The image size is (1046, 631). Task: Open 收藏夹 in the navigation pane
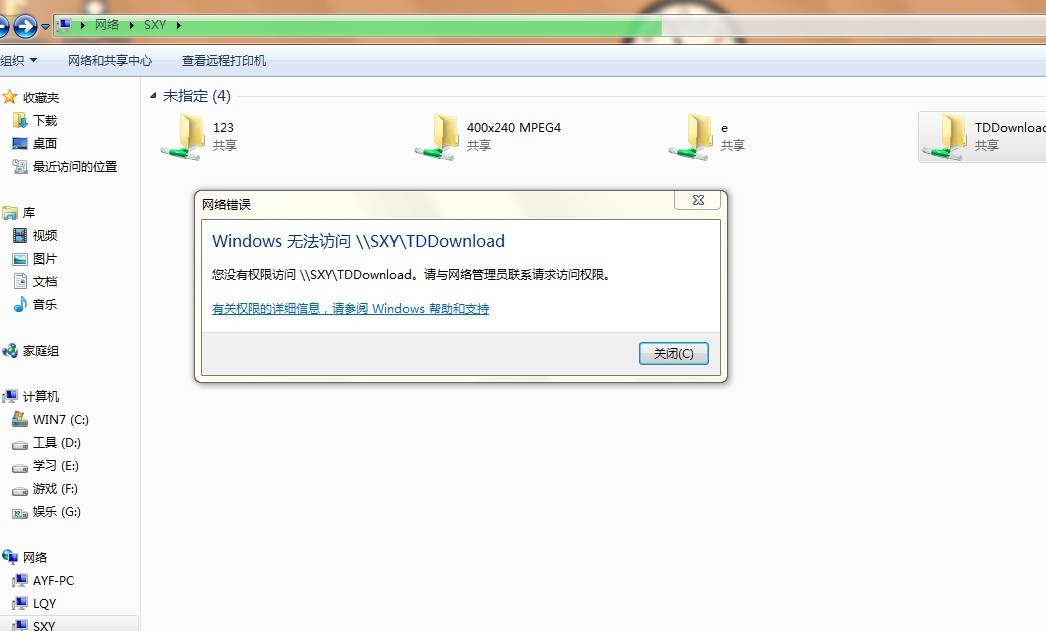coord(41,97)
